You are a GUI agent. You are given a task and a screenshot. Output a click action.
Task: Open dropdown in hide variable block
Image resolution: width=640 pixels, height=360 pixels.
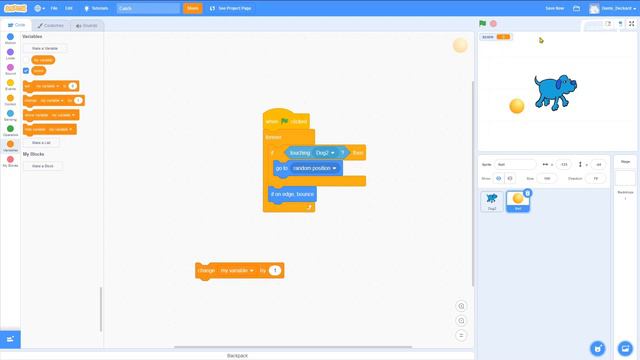click(x=60, y=129)
